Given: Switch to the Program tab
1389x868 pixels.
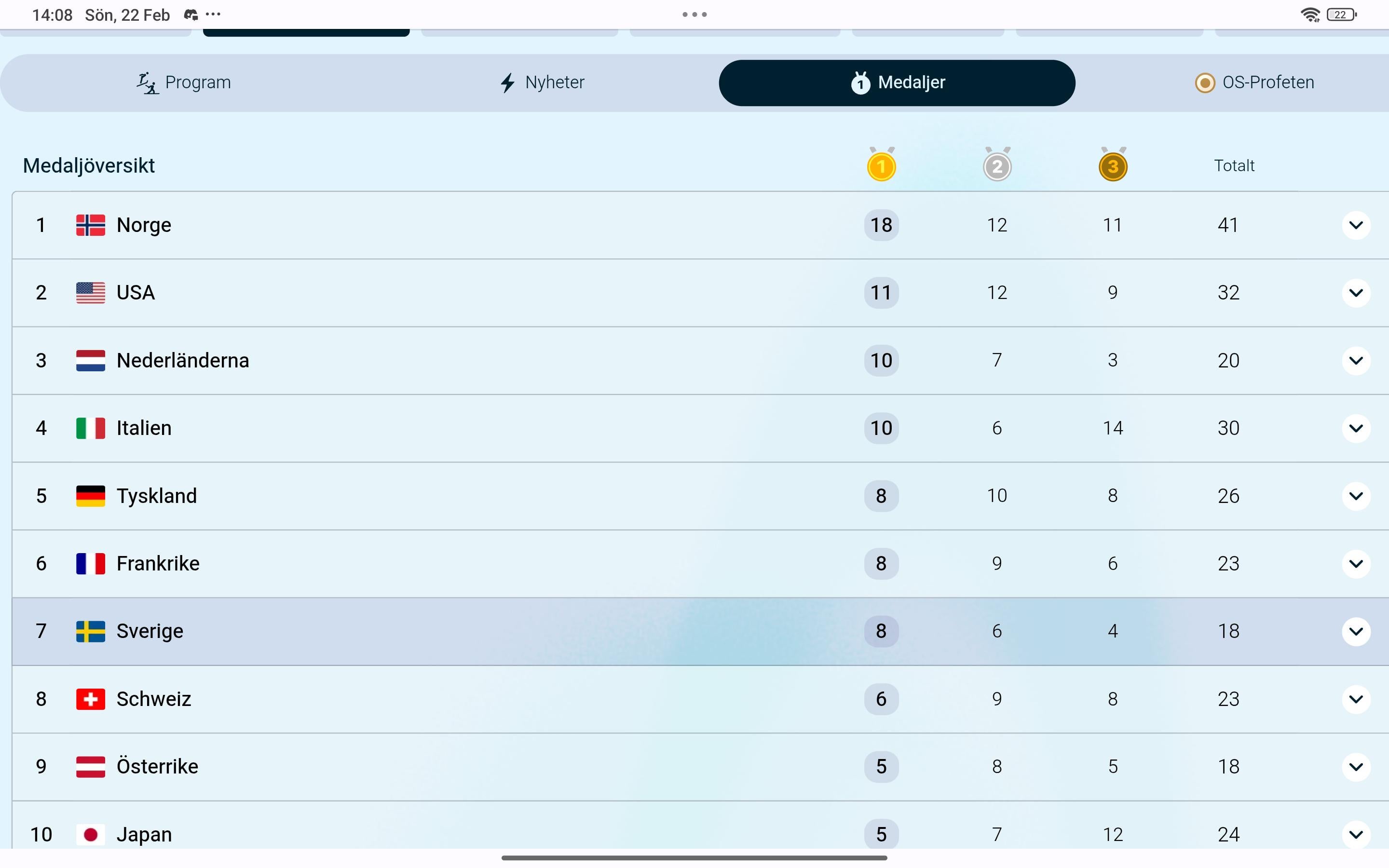Looking at the screenshot, I should [184, 82].
